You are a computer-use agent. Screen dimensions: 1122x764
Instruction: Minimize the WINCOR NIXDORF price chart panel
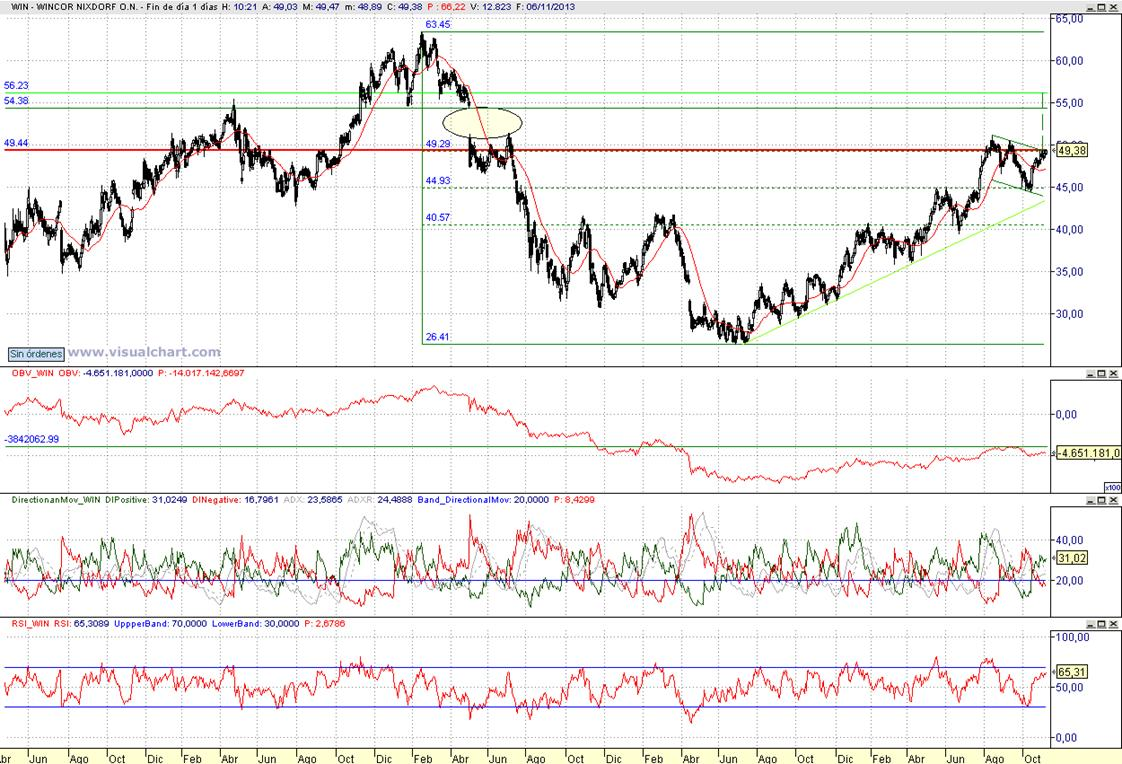coord(1091,6)
